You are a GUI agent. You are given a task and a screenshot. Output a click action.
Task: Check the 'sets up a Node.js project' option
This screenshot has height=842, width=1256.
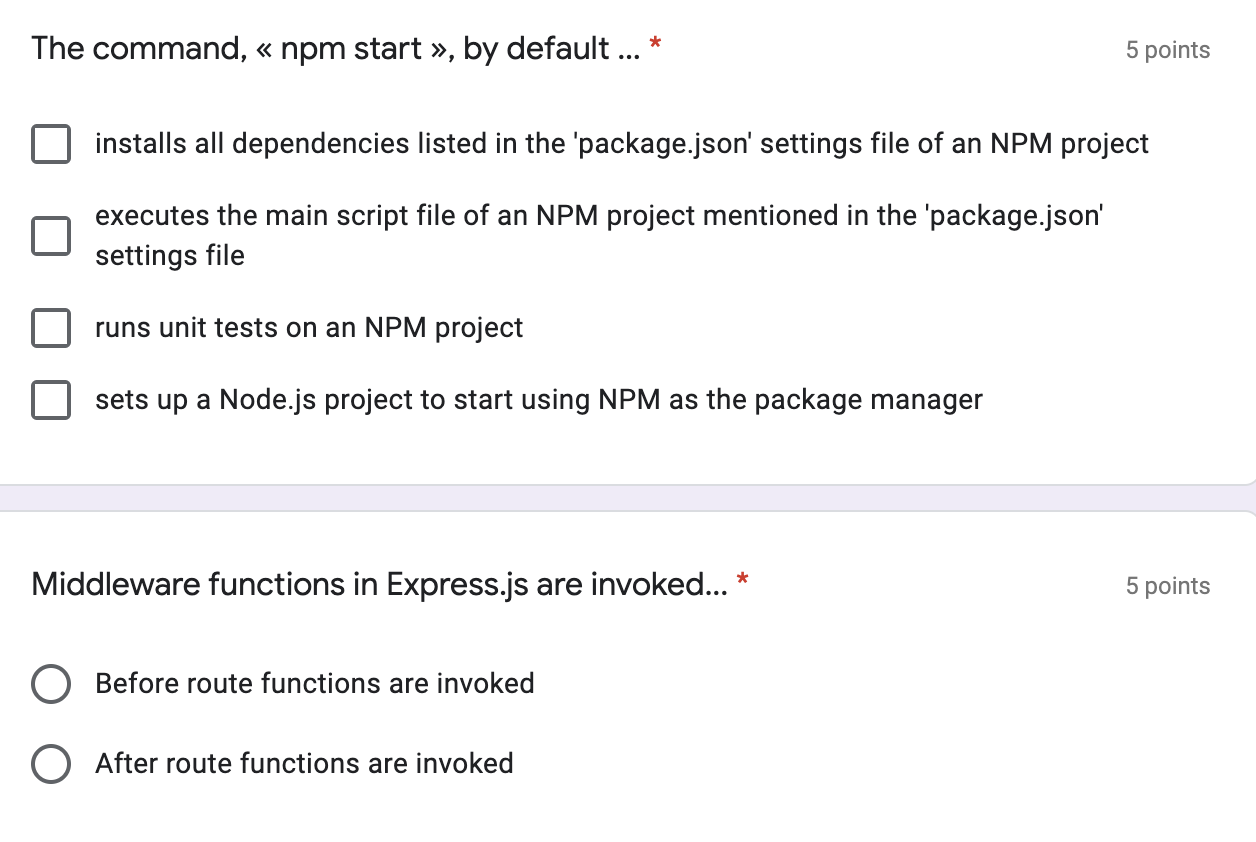coord(51,400)
